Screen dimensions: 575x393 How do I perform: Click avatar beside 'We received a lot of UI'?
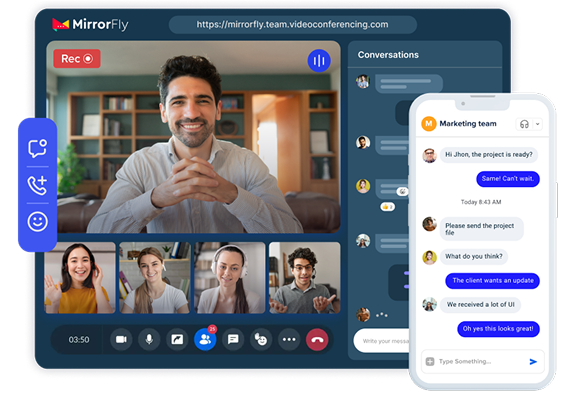(x=429, y=304)
